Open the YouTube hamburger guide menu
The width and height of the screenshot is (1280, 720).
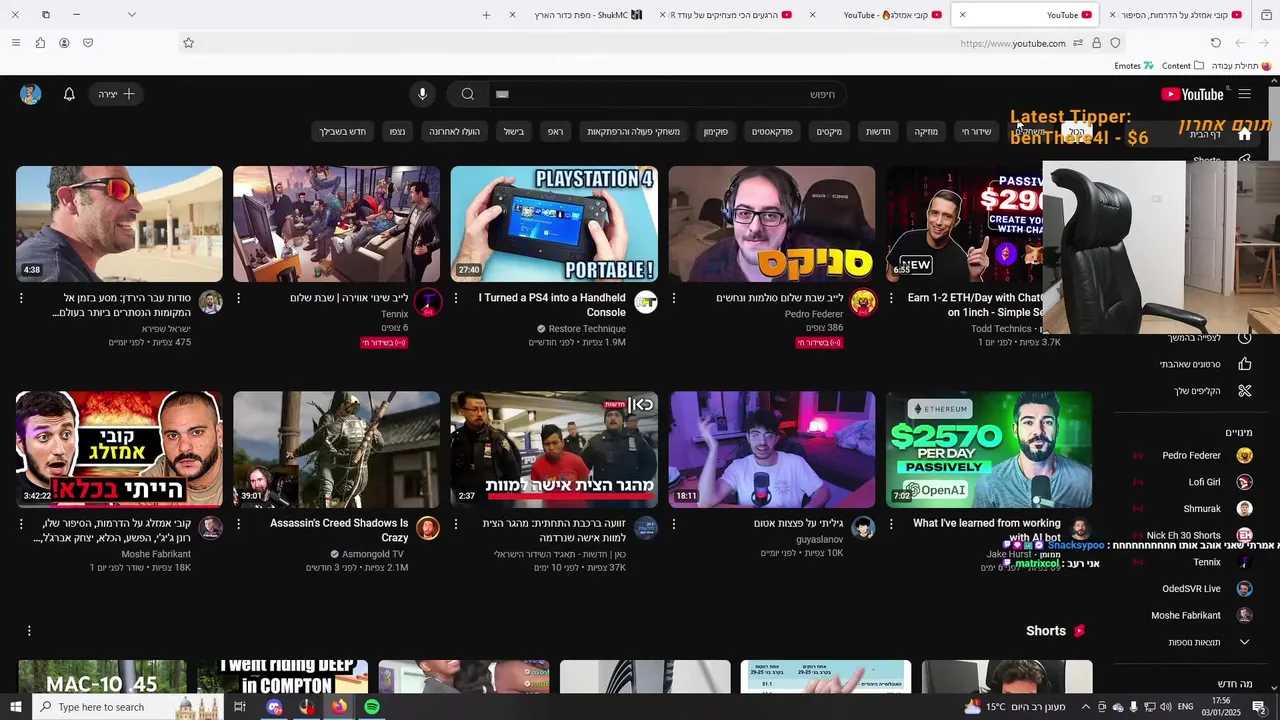1244,94
